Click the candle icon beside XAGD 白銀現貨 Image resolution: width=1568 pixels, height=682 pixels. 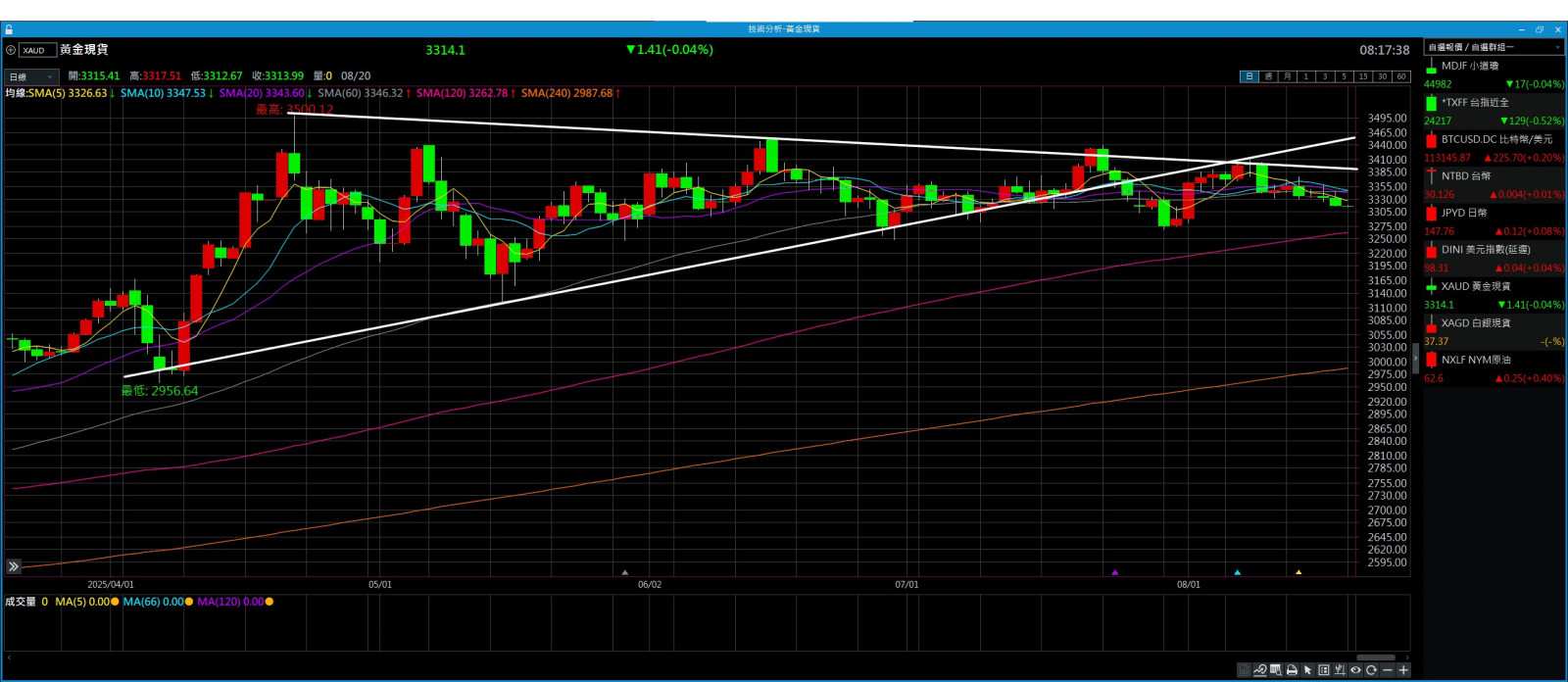[x=1431, y=323]
